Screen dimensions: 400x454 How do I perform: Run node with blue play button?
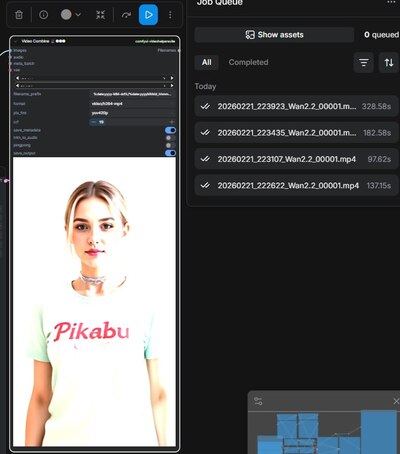148,15
